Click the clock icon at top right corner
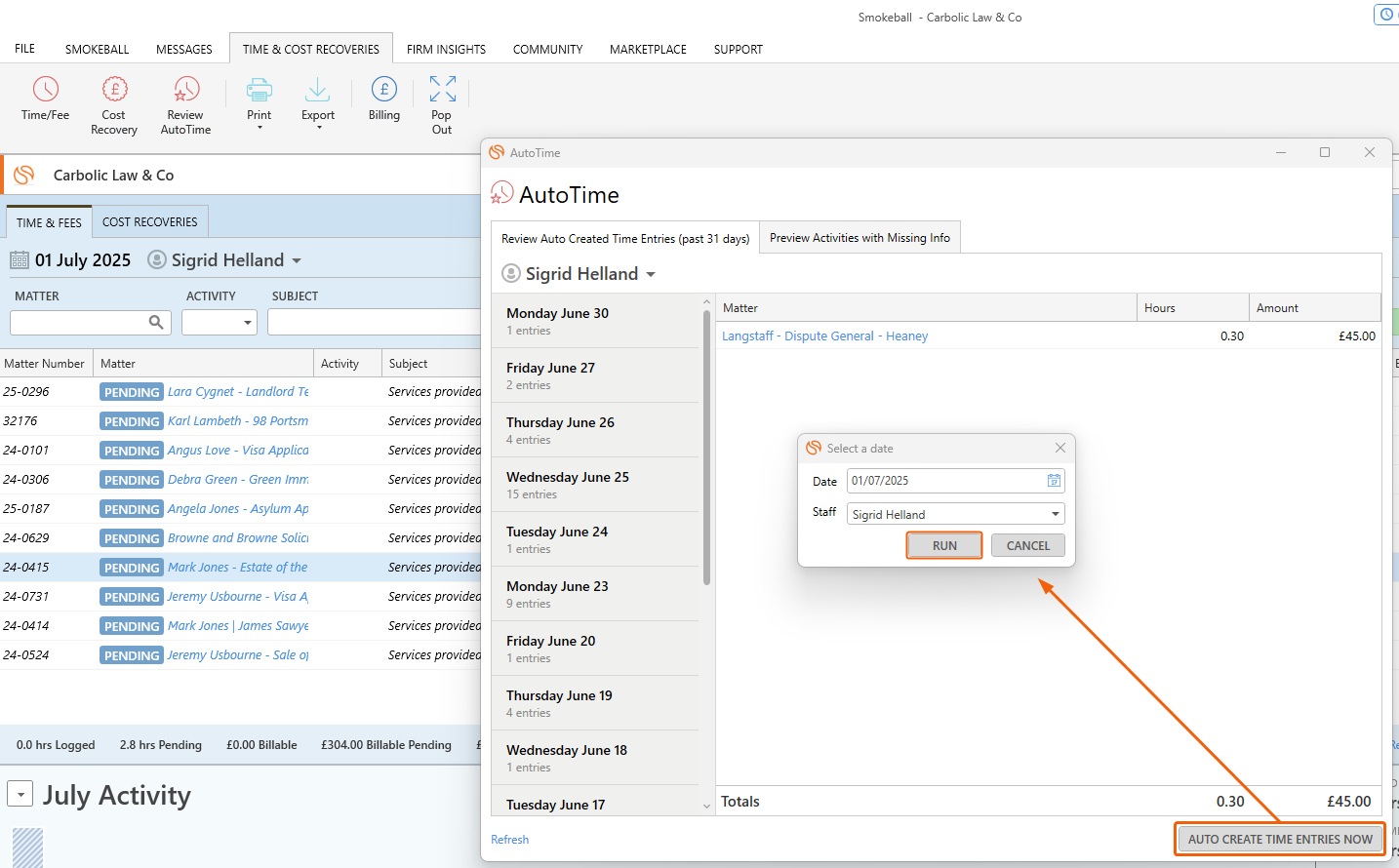The width and height of the screenshot is (1399, 868). pyautogui.click(x=1386, y=15)
